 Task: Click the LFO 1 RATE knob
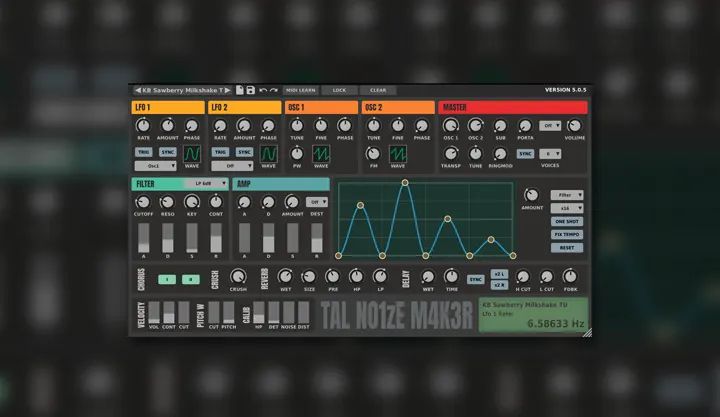(x=143, y=125)
